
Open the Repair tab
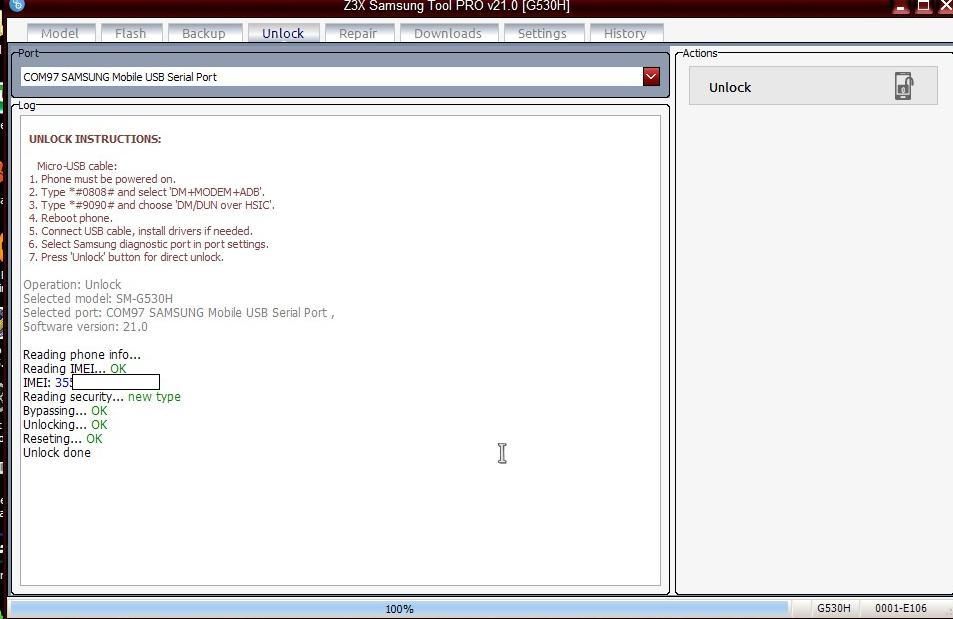(358, 33)
